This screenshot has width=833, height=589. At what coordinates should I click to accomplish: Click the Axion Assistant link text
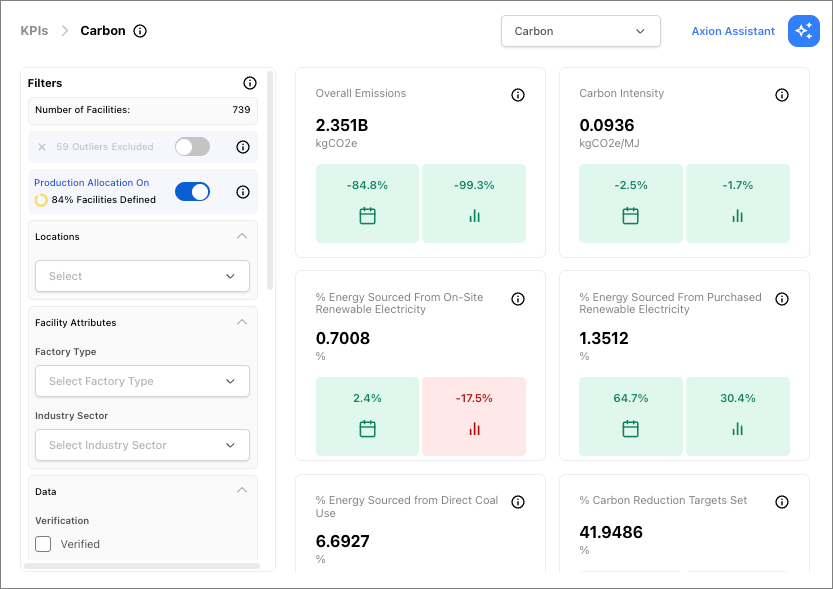click(733, 31)
